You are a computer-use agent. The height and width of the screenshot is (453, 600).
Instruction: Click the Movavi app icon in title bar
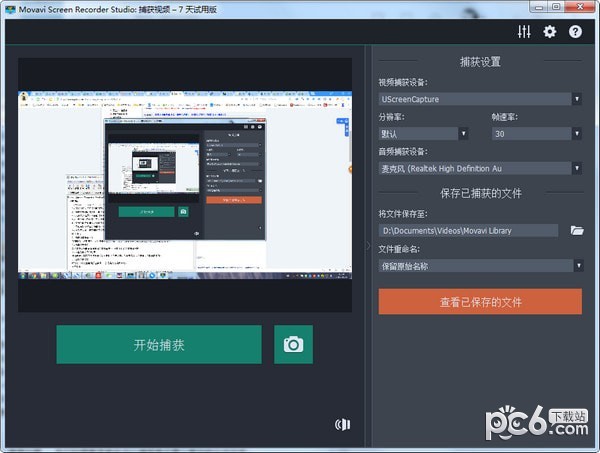(9, 9)
